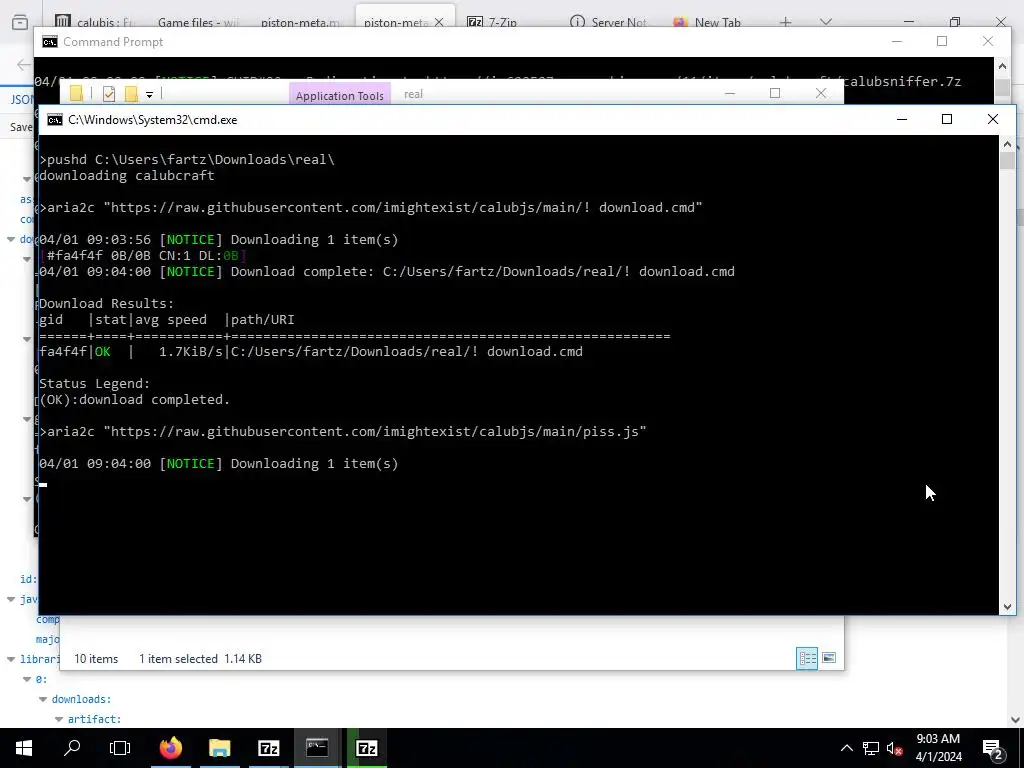Switch to the calubis browser tab
1024x768 pixels.
[x=97, y=22]
